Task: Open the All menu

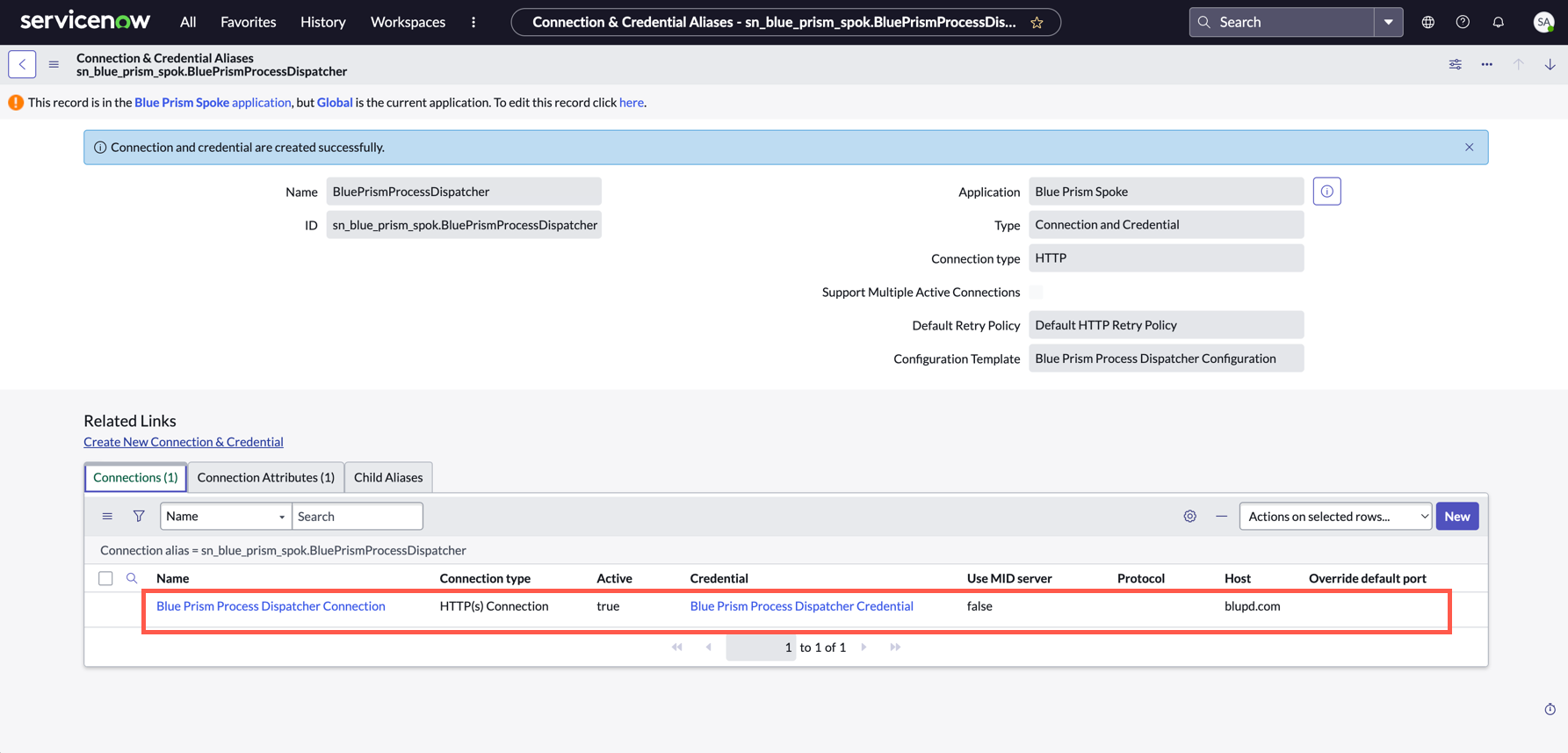Action: (188, 22)
